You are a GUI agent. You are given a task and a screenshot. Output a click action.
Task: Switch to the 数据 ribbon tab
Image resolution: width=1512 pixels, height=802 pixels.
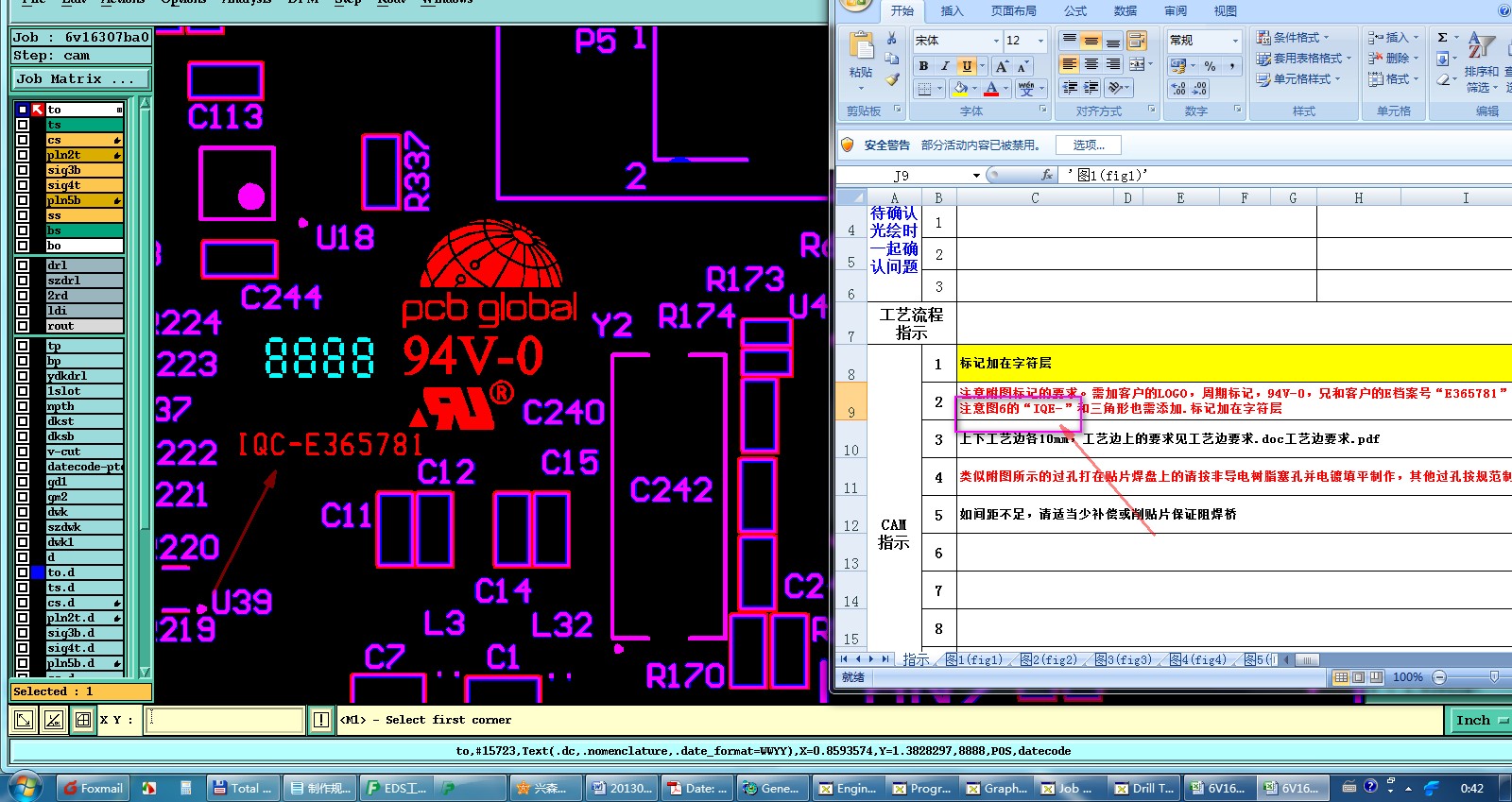1125,11
